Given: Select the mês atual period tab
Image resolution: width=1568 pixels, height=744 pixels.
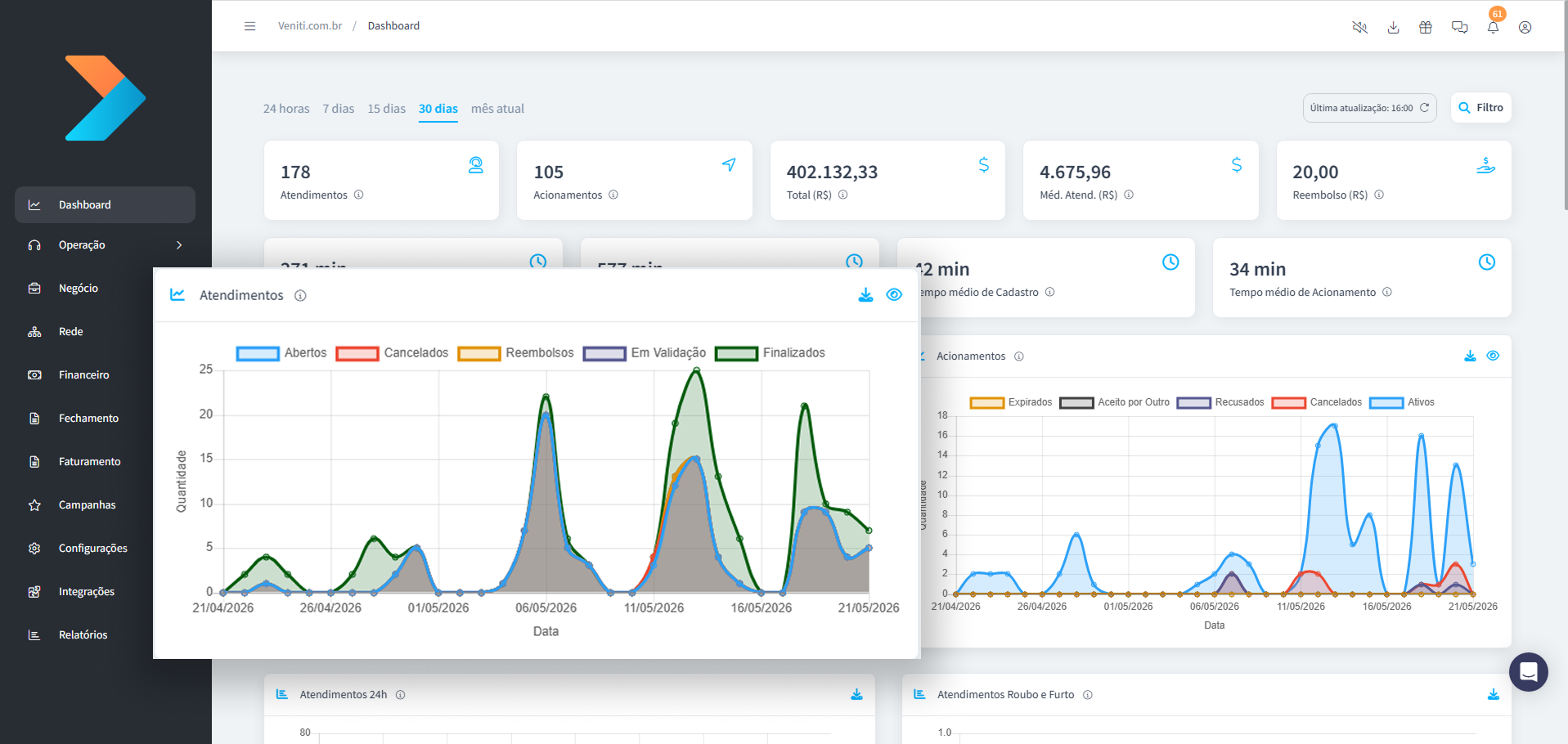Looking at the screenshot, I should [x=497, y=109].
